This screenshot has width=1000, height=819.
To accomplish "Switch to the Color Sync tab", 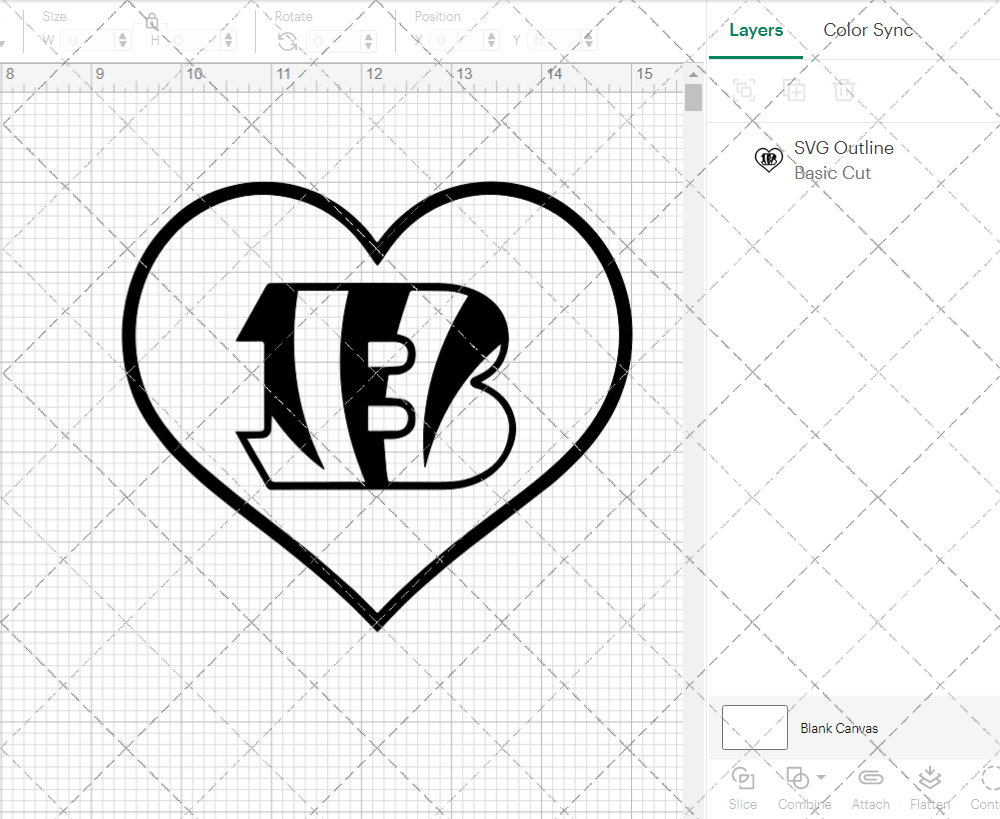I will tap(867, 30).
